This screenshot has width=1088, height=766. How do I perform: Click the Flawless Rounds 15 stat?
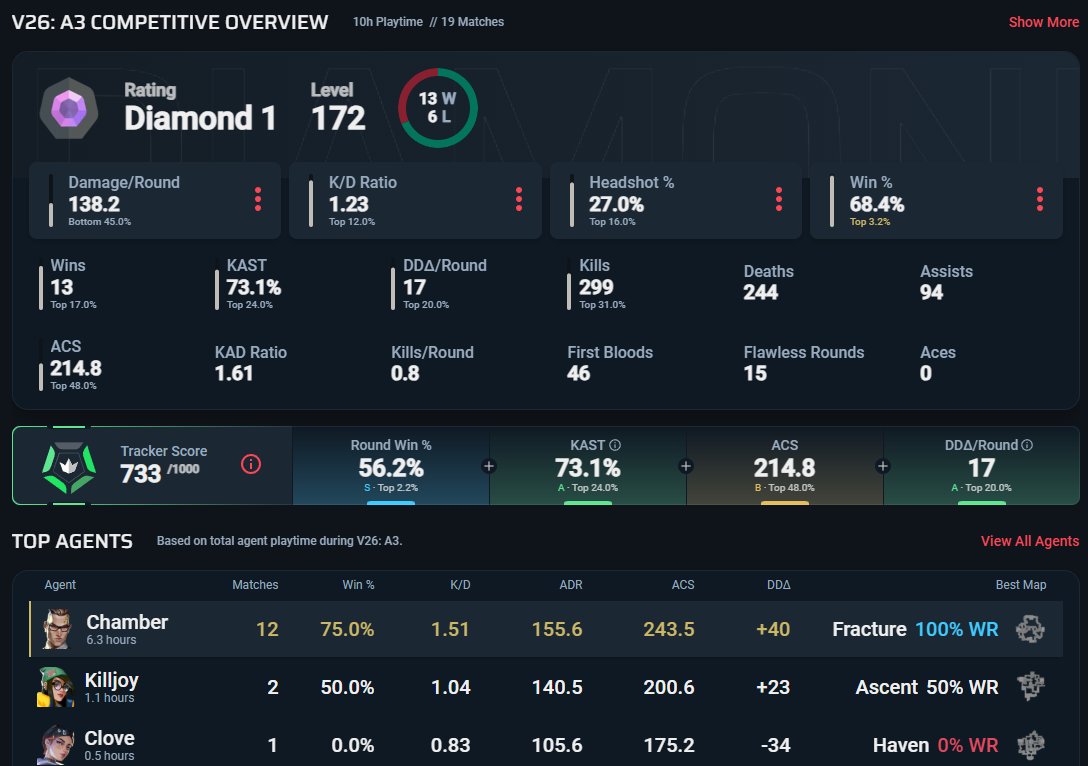click(804, 363)
